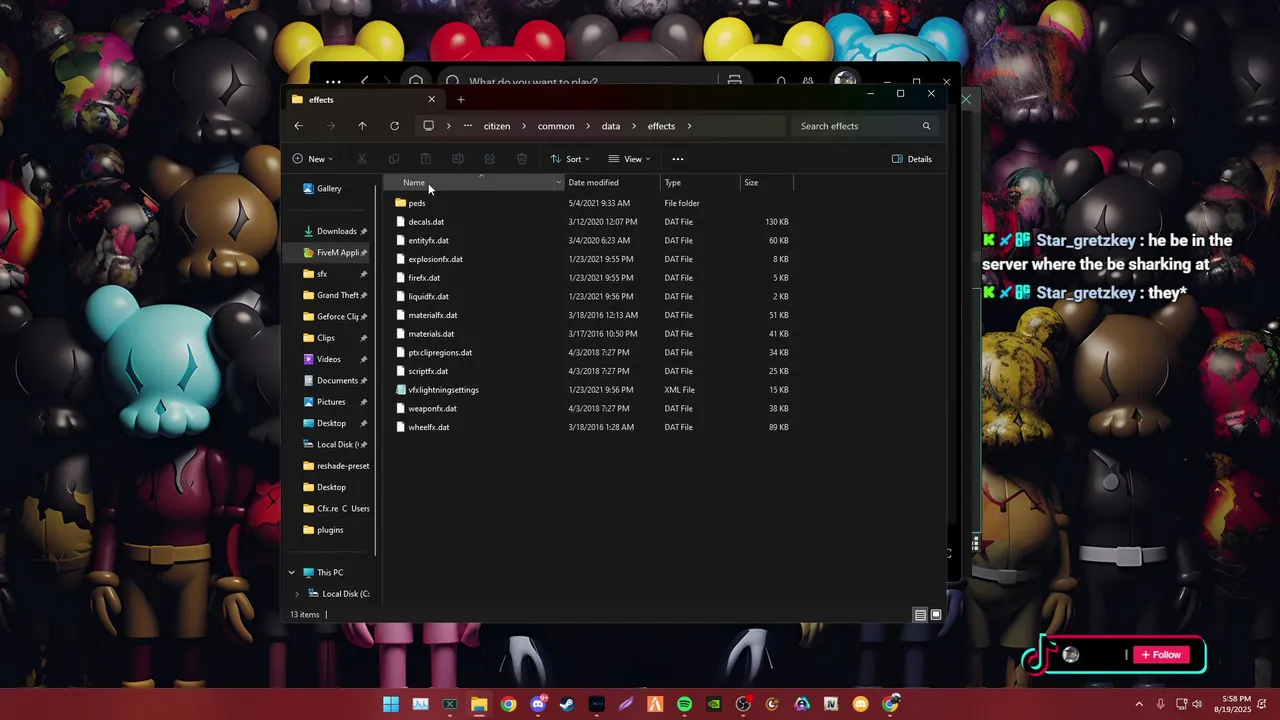The image size is (1280, 720).
Task: Navigate to citizen breadcrumb
Action: [x=497, y=126]
